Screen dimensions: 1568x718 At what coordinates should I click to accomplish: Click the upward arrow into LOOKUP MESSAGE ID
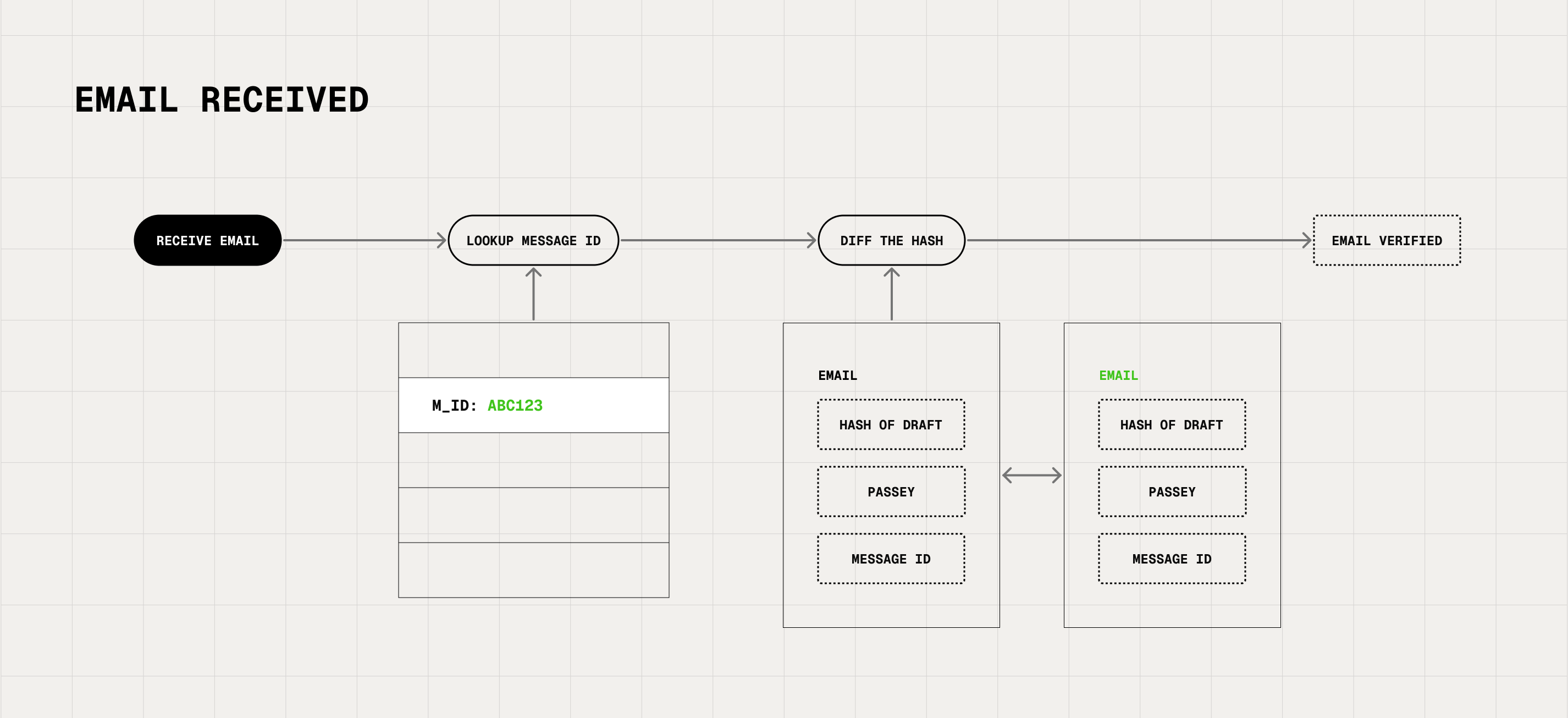pyautogui.click(x=533, y=294)
